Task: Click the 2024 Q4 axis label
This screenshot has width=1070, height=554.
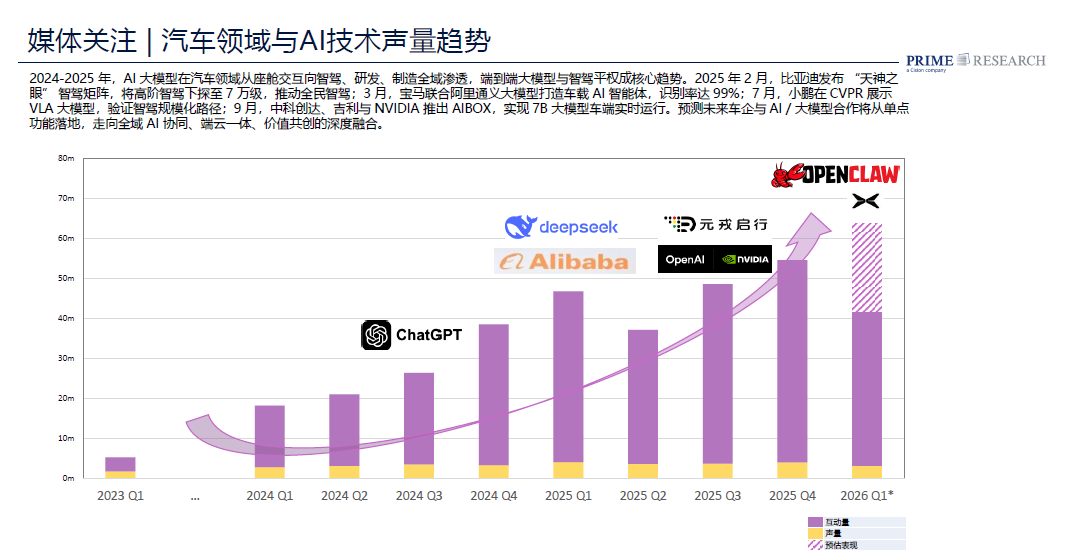Action: pos(493,496)
